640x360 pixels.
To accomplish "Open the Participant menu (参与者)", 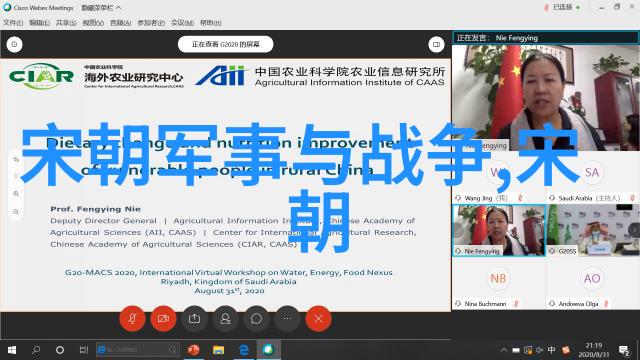I will tap(151, 23).
